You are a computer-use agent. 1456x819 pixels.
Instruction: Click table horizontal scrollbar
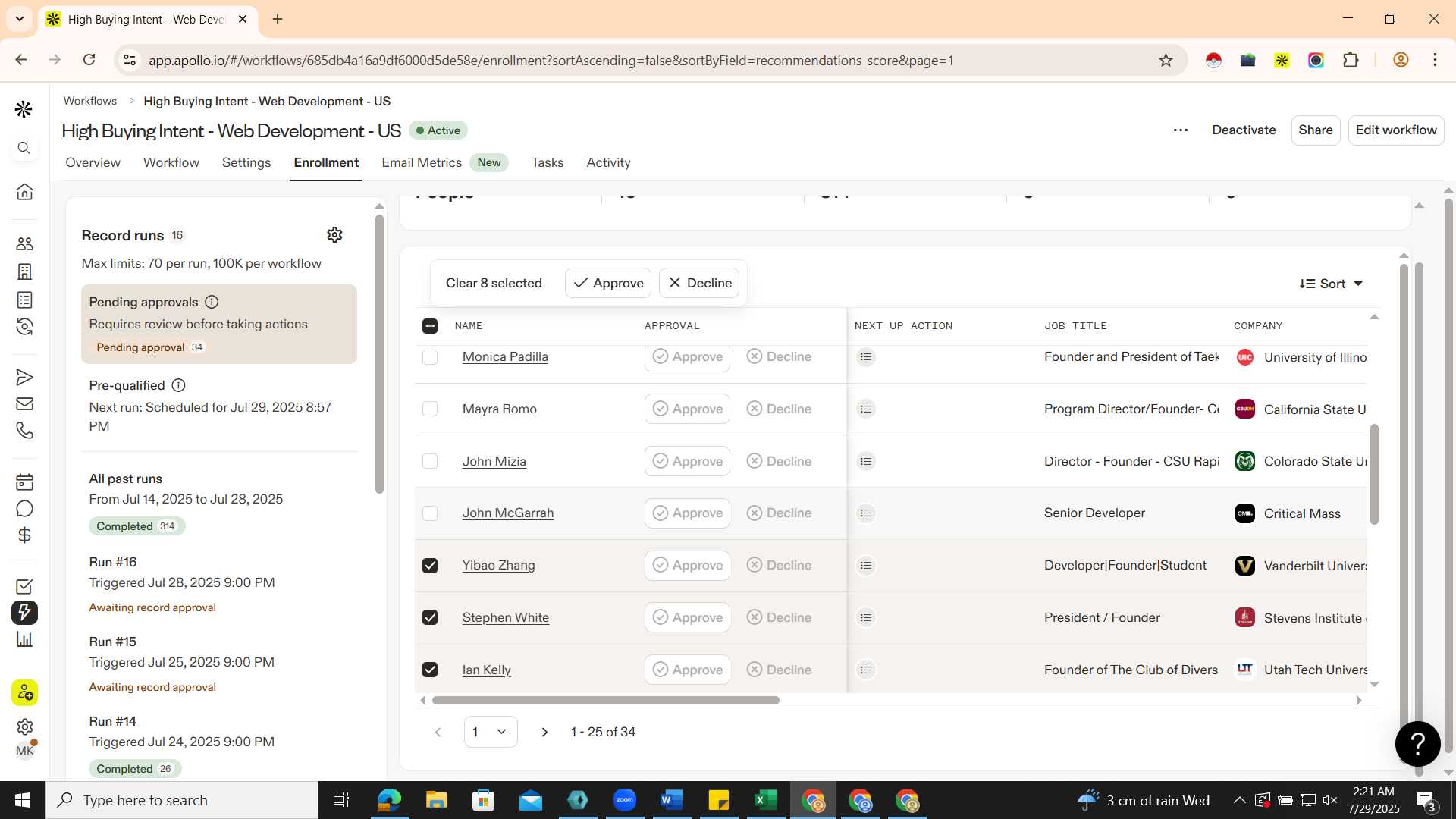(x=605, y=700)
